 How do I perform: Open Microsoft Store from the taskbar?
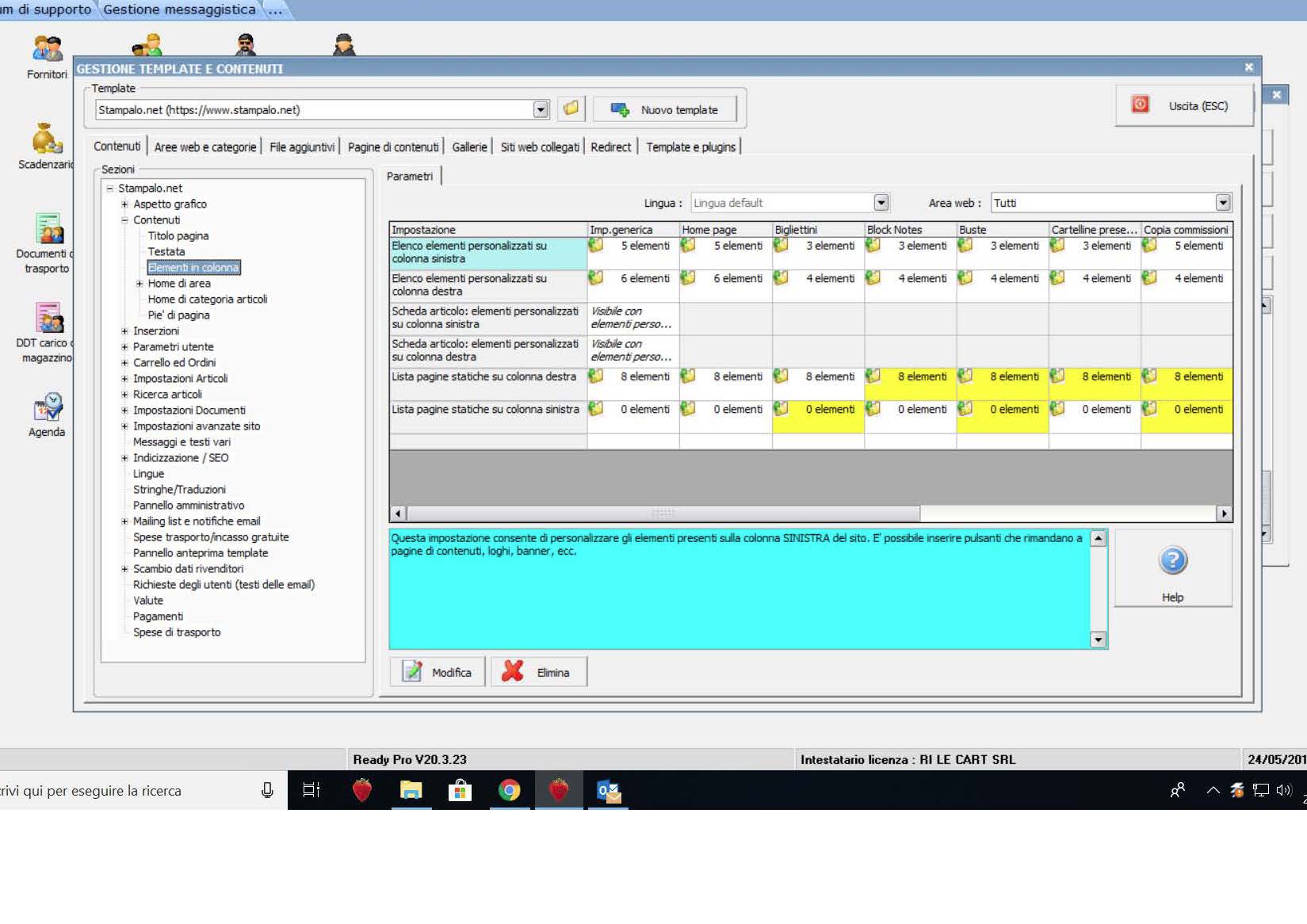point(460,790)
